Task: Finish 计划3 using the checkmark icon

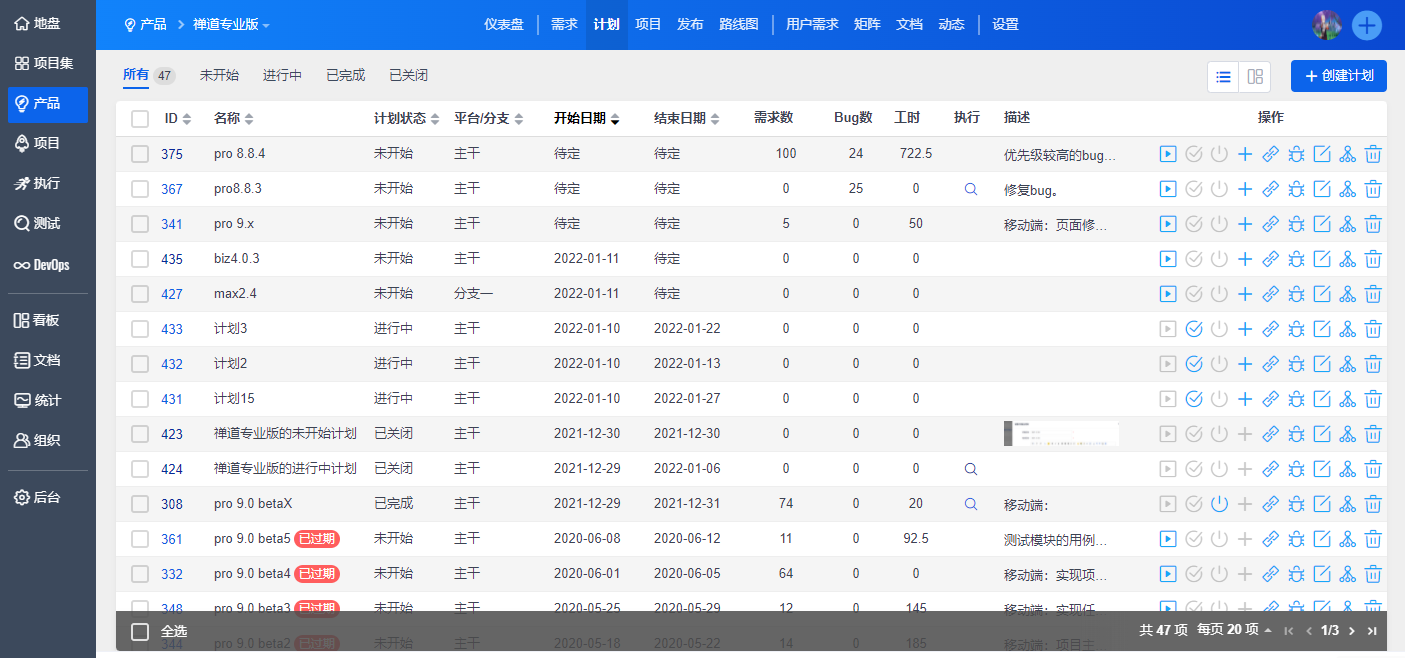Action: tap(1193, 329)
